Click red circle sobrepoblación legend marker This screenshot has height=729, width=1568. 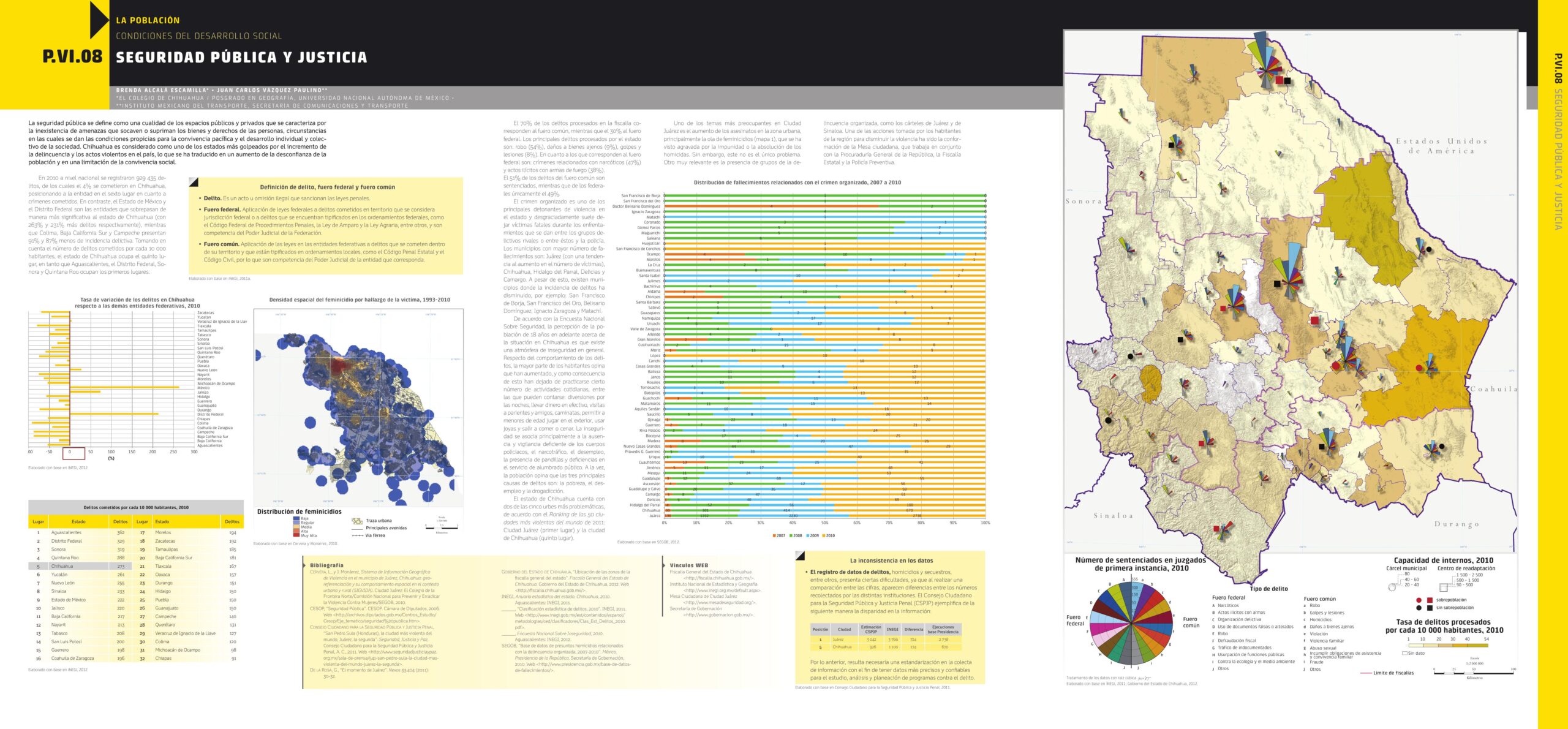coord(1419,600)
